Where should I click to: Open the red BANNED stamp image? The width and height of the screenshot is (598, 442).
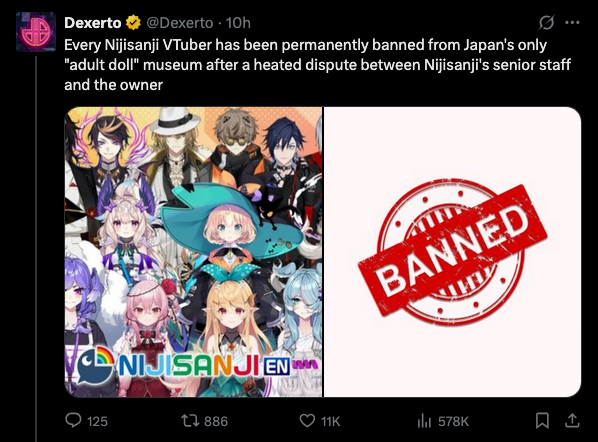(452, 252)
